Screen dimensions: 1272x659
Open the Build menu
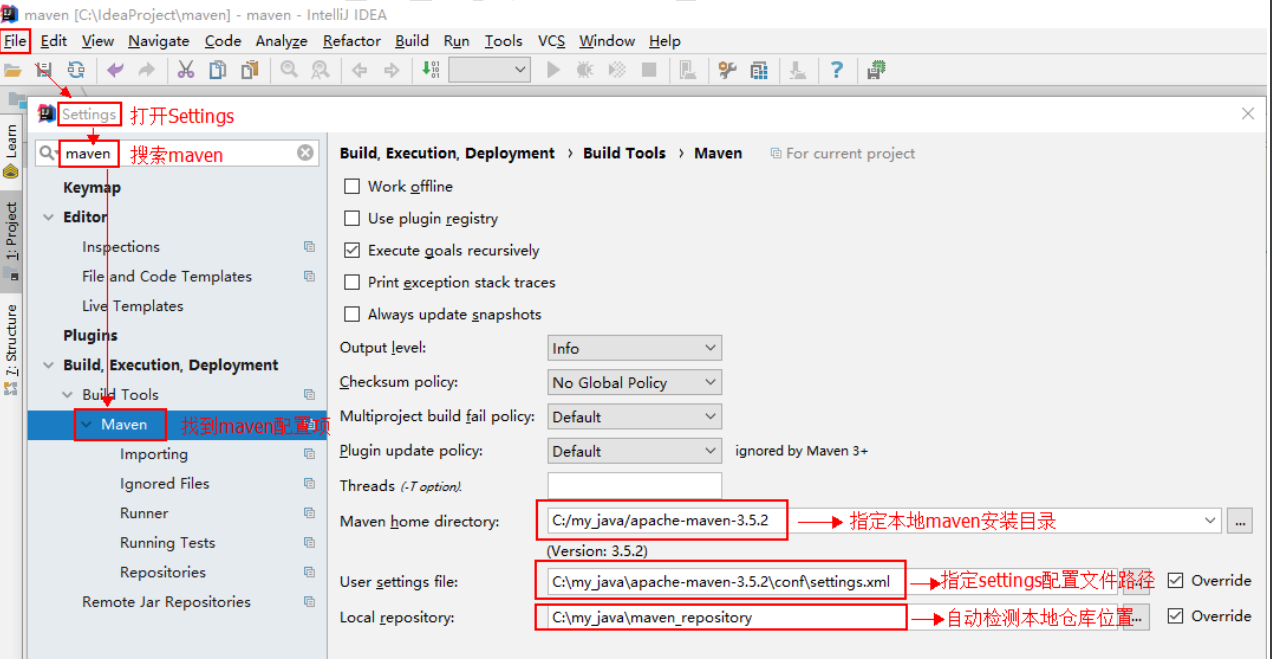tap(412, 41)
